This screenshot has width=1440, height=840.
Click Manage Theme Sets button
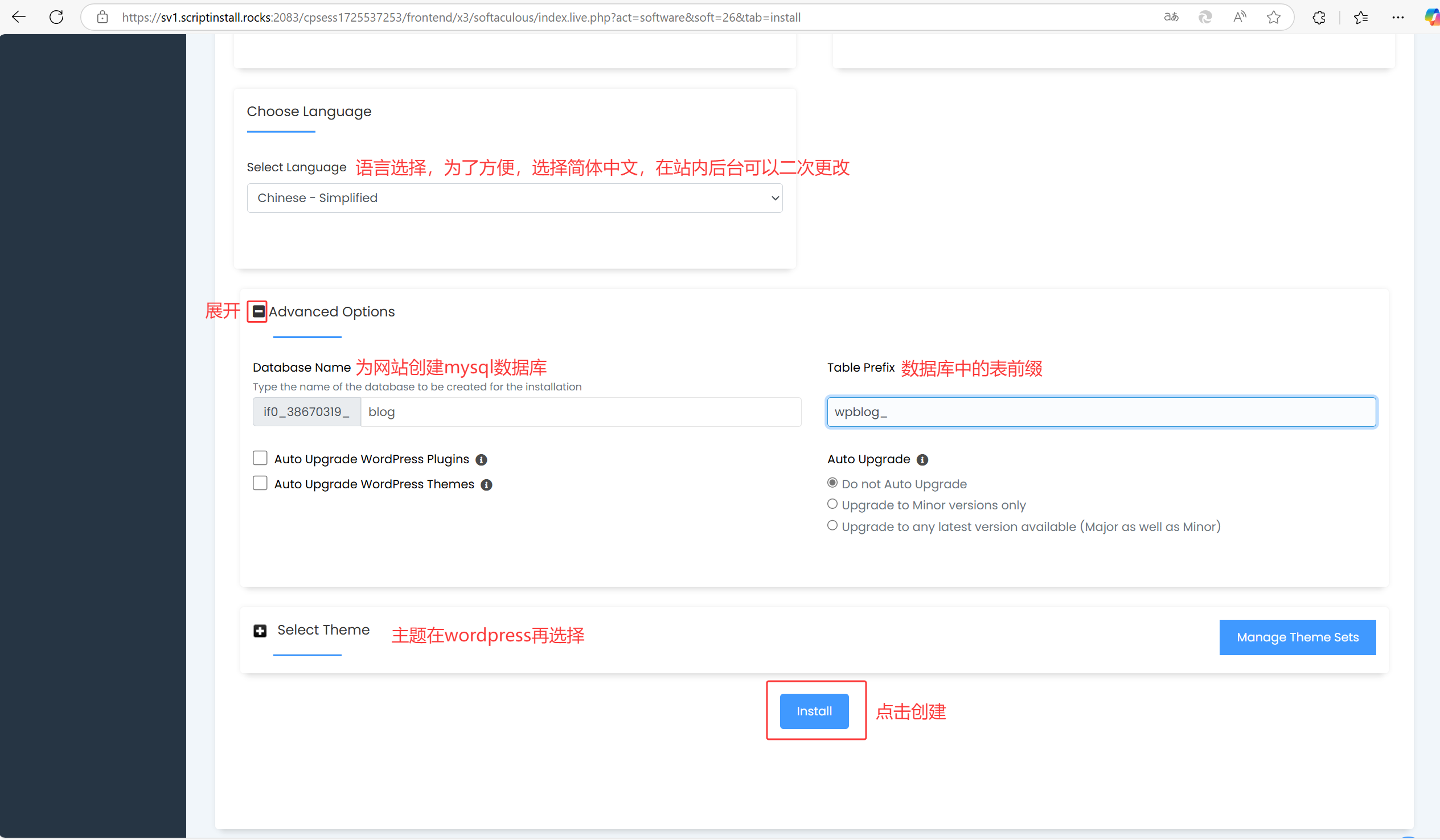[x=1297, y=637]
